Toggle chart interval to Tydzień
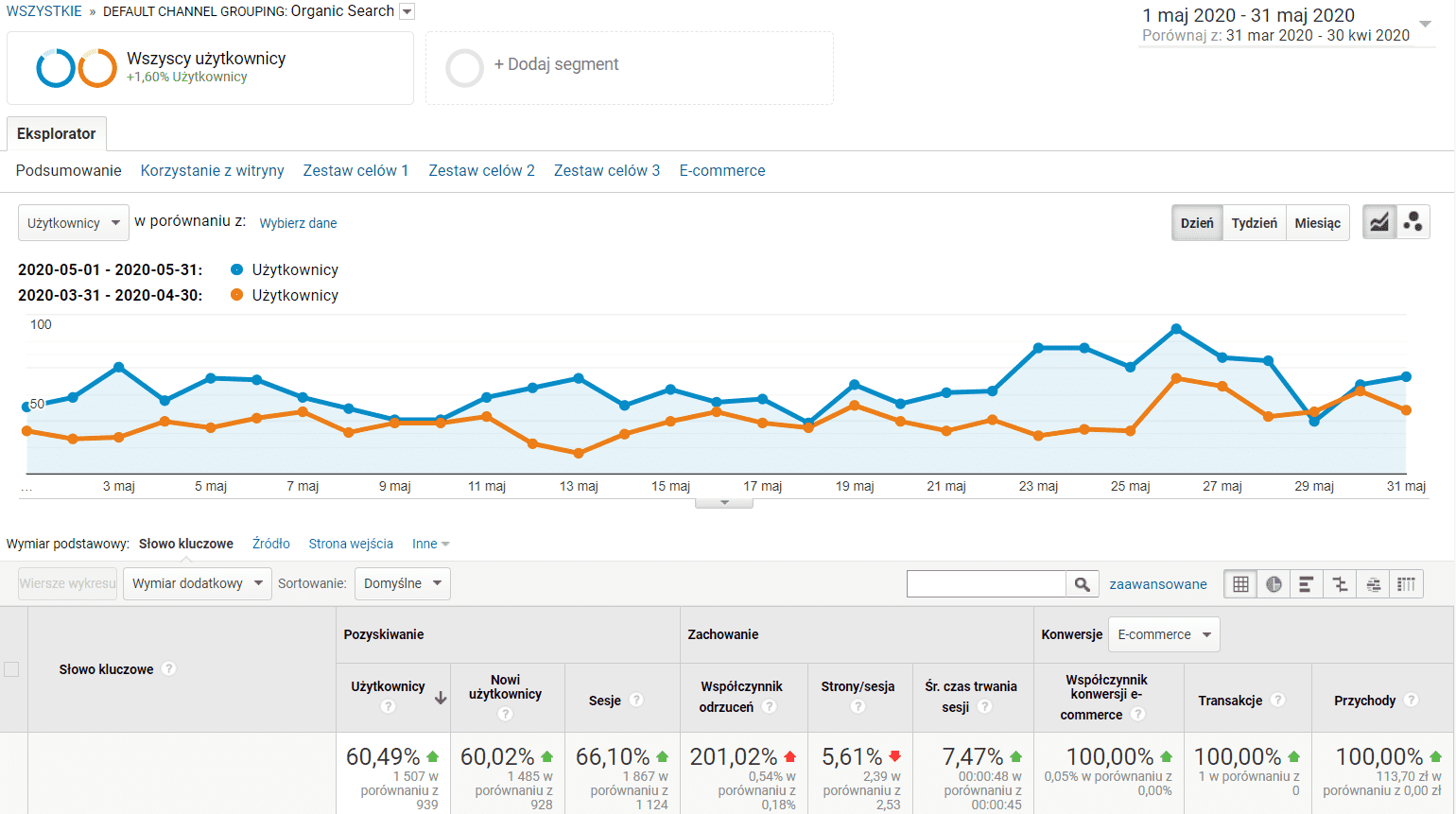The image size is (1456, 814). 1254,223
